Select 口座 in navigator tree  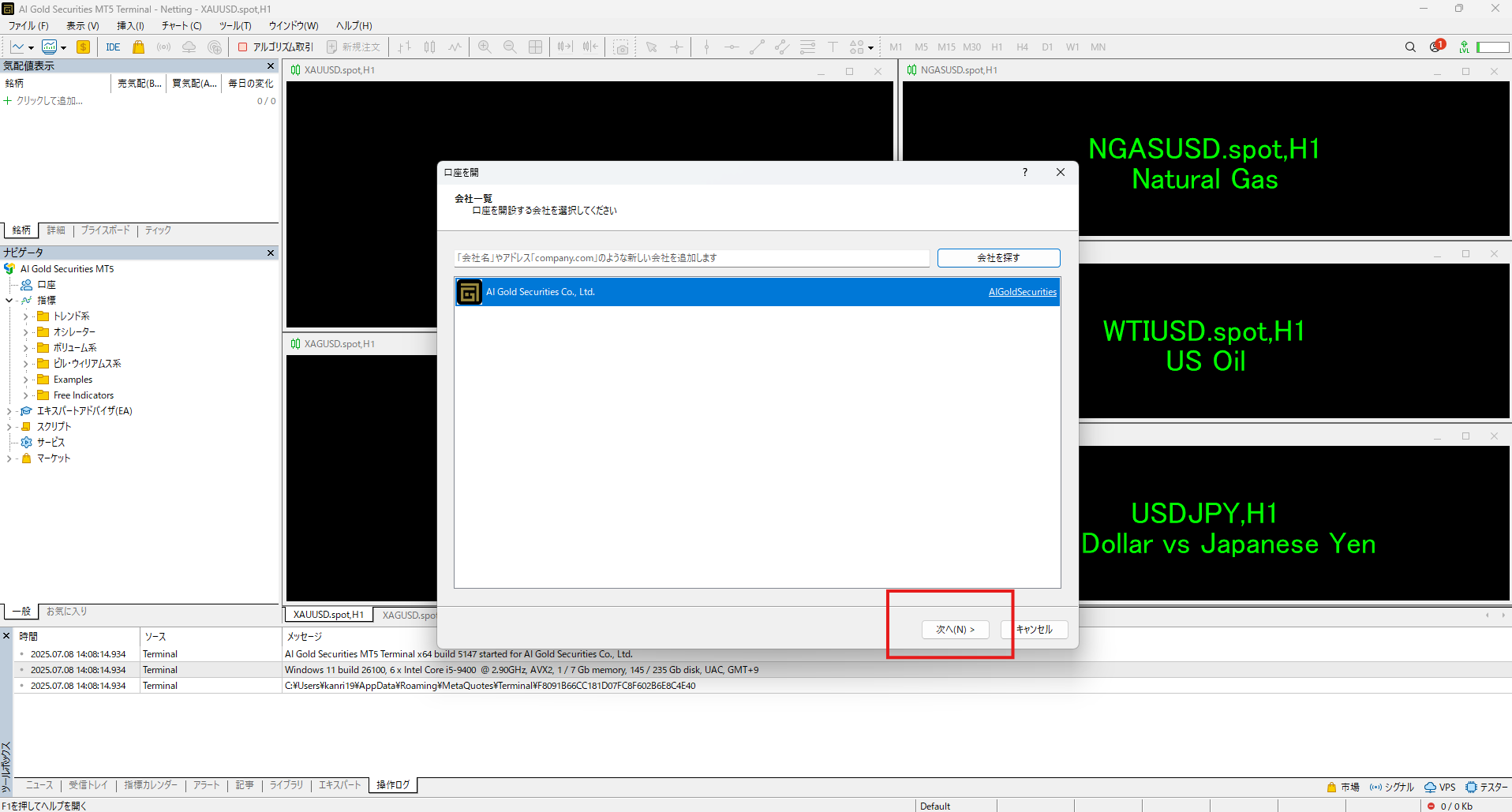coord(47,285)
